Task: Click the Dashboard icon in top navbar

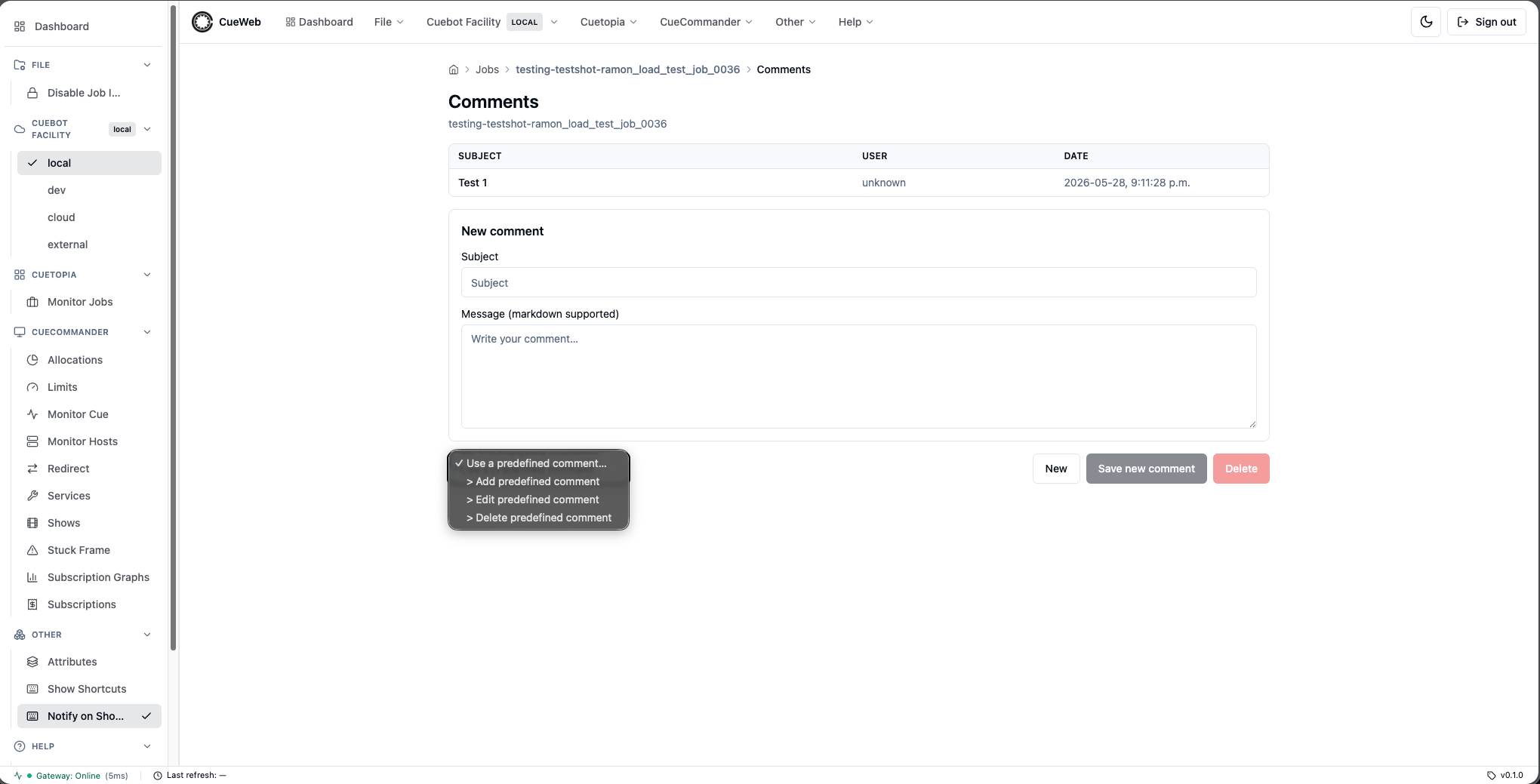Action: [x=290, y=22]
